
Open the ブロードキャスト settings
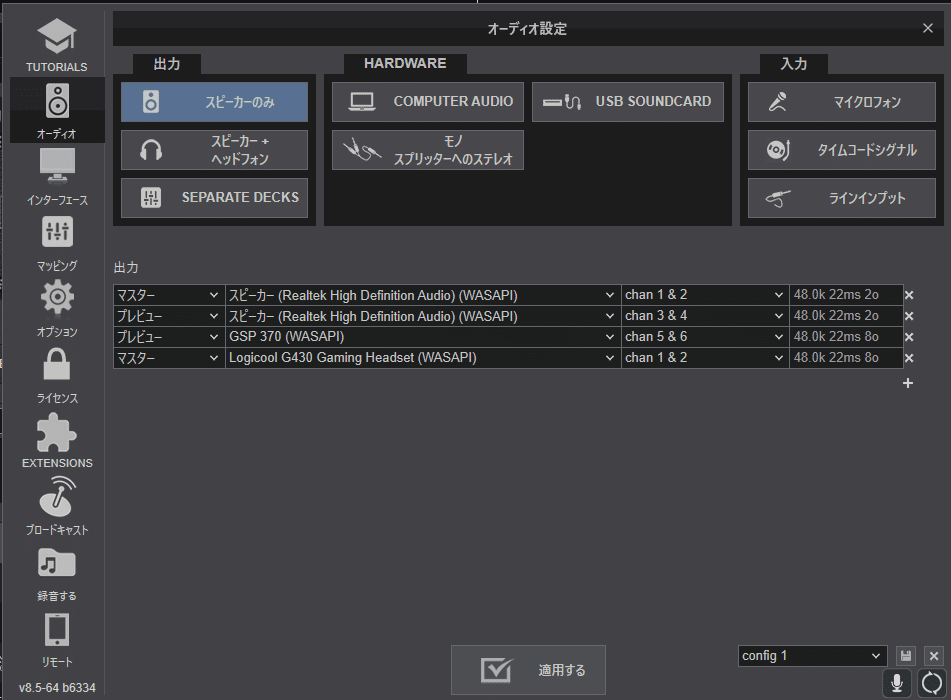[56, 503]
